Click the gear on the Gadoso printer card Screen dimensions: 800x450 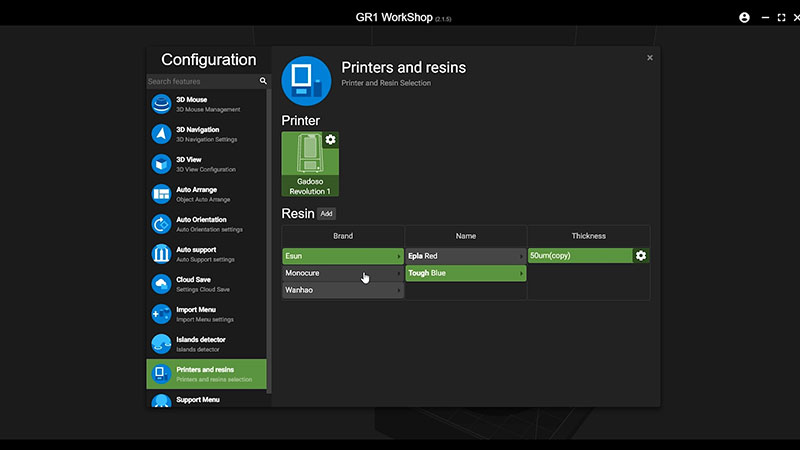coord(330,140)
